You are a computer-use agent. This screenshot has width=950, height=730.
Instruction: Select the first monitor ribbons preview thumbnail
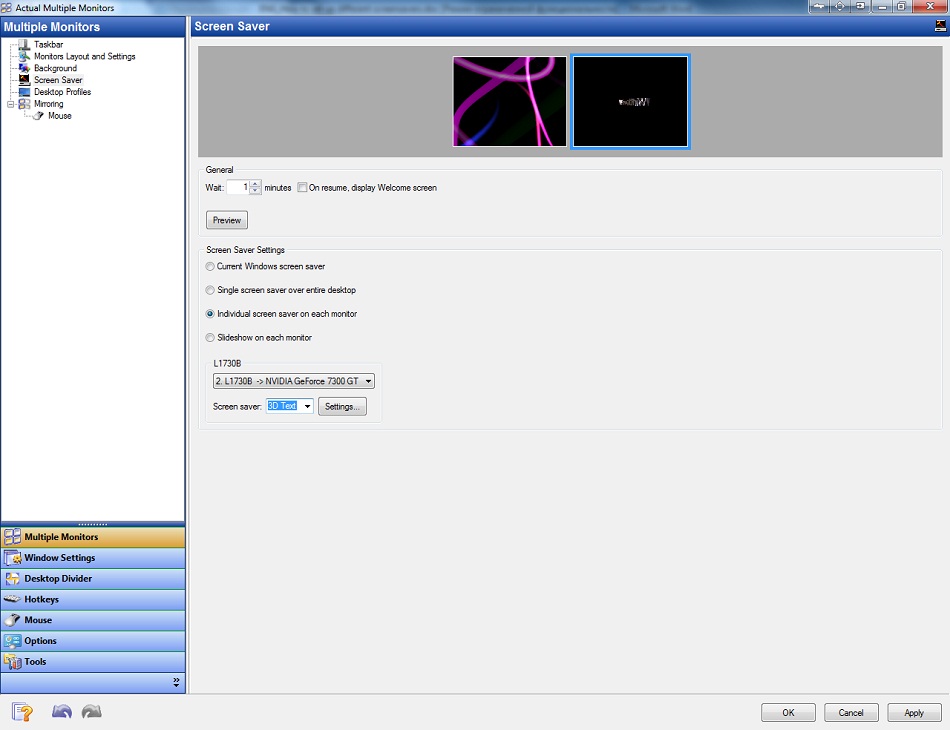click(510, 101)
